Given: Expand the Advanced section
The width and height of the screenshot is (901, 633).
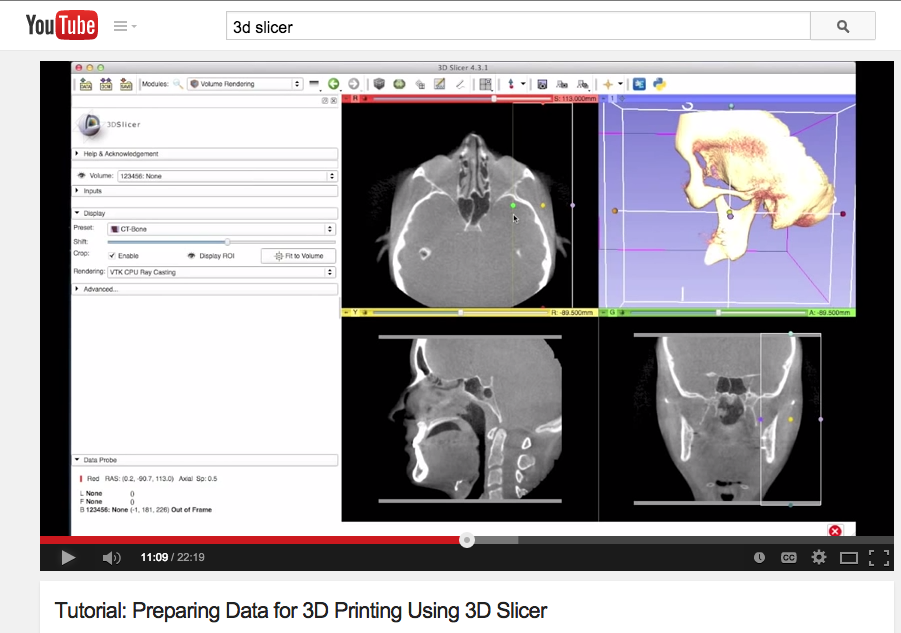Looking at the screenshot, I should point(100,289).
